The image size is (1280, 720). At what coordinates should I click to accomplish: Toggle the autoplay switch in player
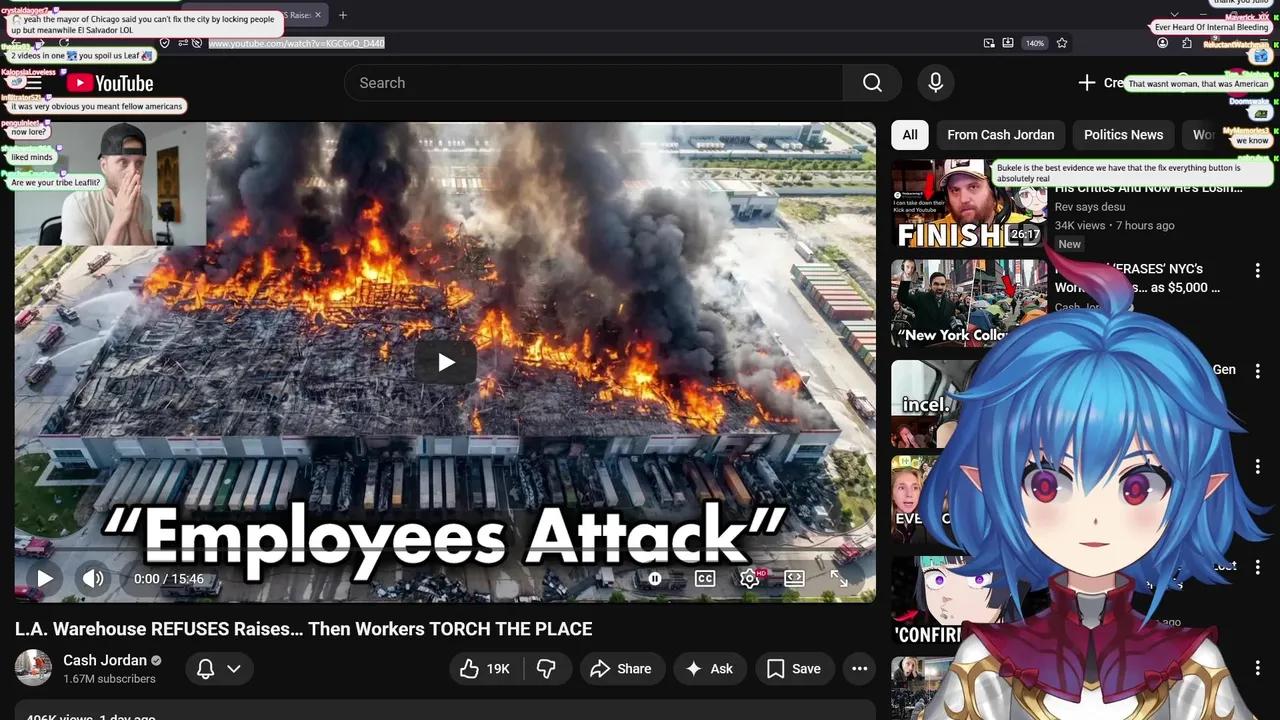655,578
